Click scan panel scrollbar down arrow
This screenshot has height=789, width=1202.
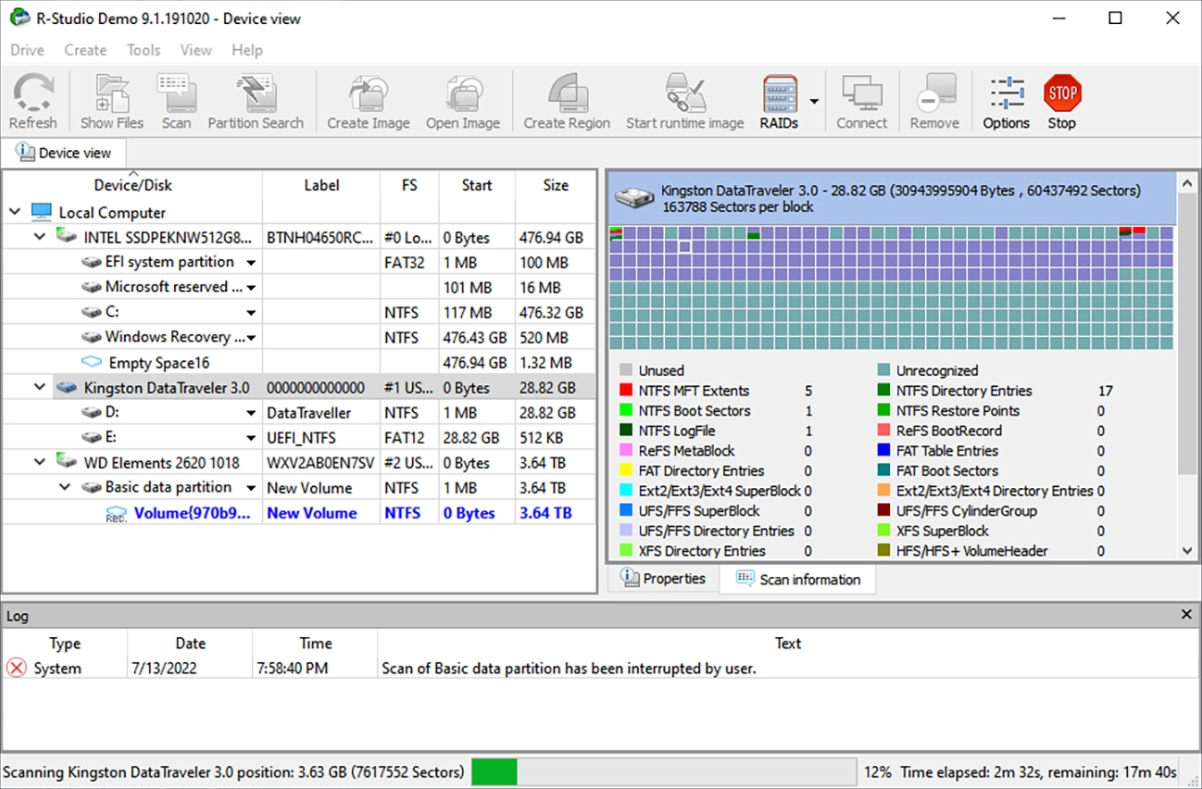[1187, 550]
